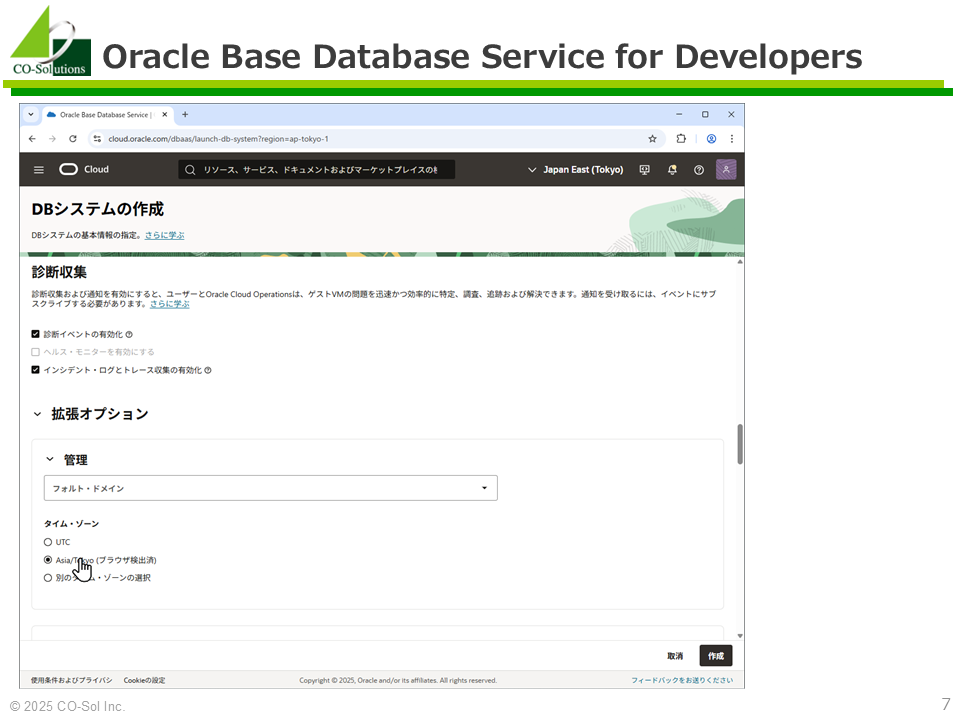The height and width of the screenshot is (720, 960).
Task: Click the page vertical scrollbar thumb
Action: [x=740, y=444]
